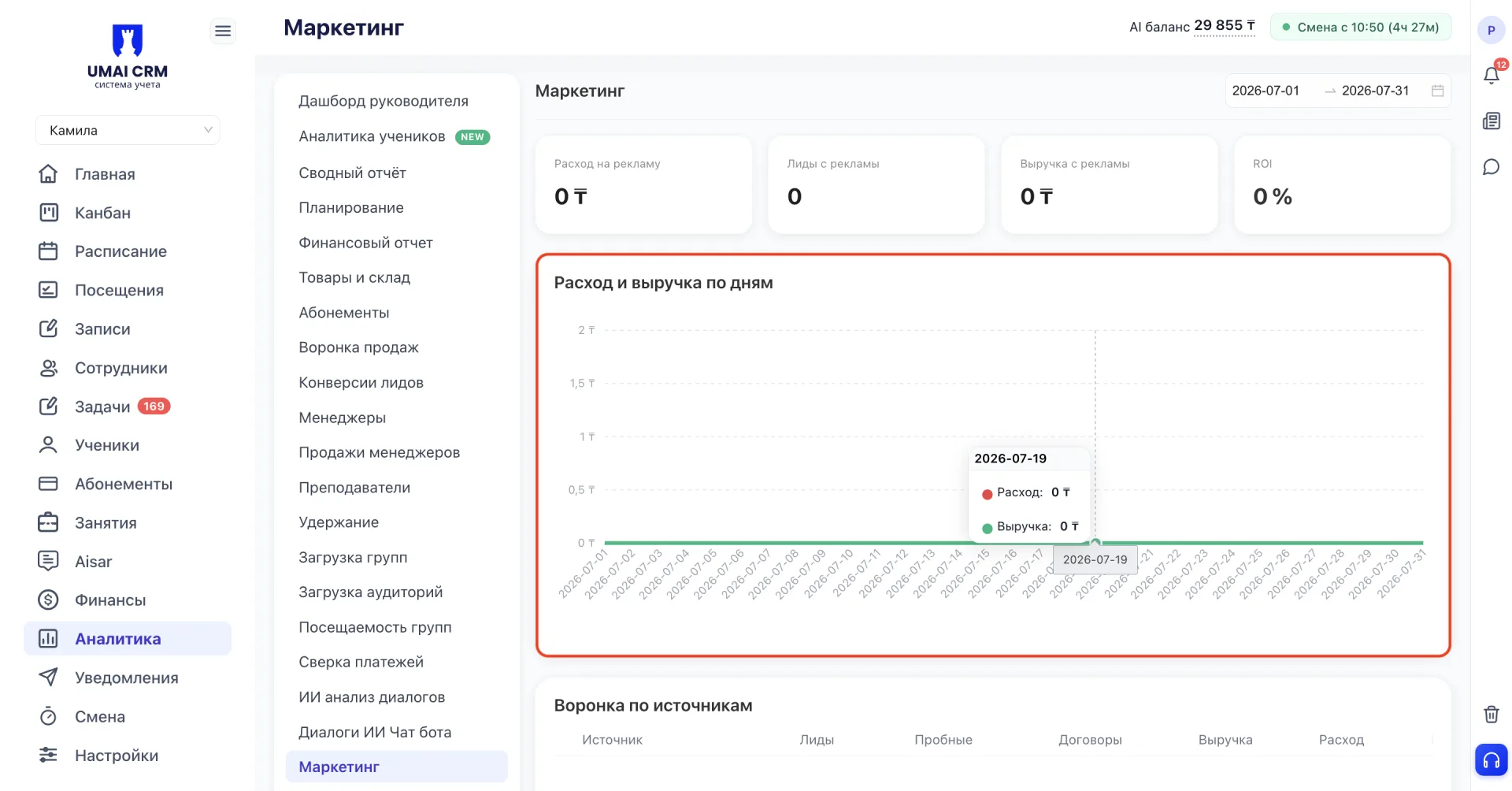Click AI баланс 29 855 amount link
Viewport: 1512px width, 791px height.
1225,26
